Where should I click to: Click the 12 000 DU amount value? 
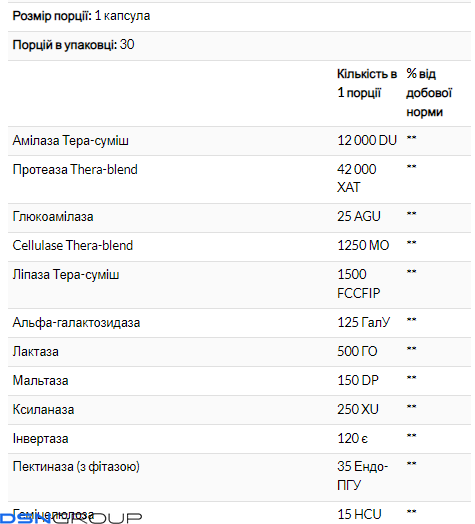click(x=367, y=140)
